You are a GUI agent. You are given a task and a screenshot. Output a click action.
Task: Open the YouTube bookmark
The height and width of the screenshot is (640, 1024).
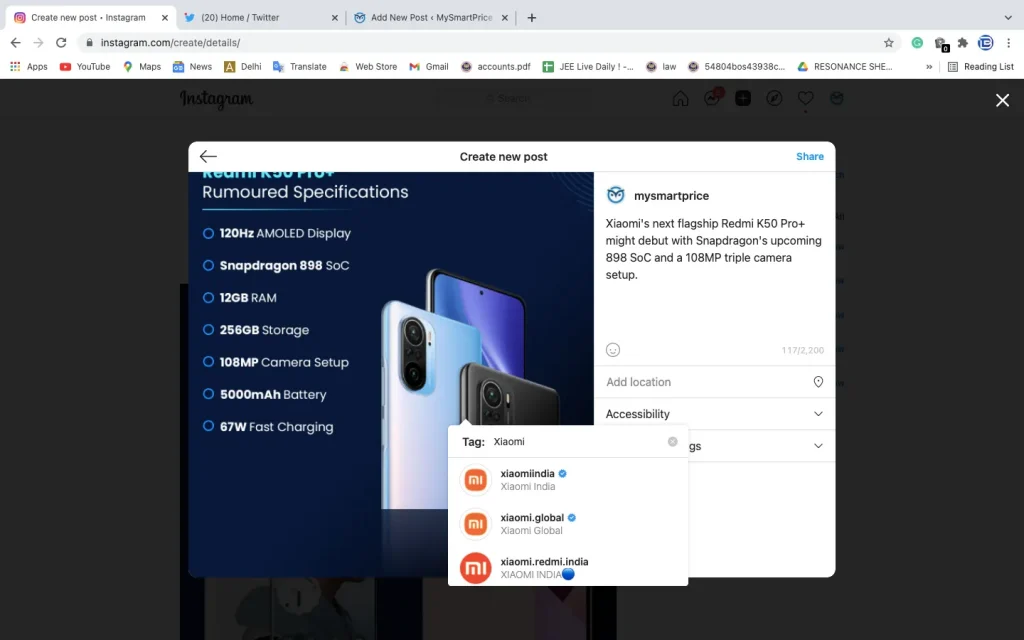click(85, 67)
